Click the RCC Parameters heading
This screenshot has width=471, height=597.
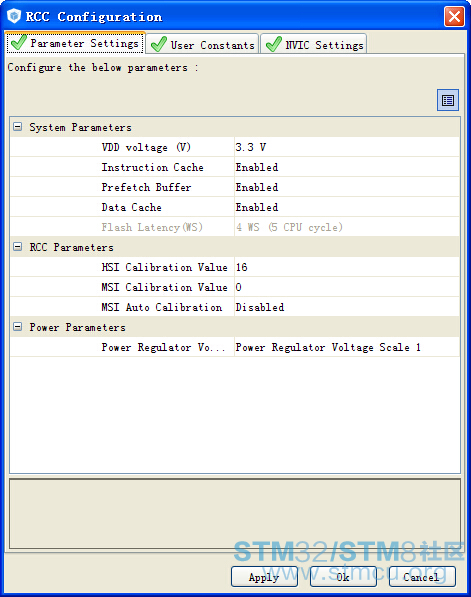72,247
